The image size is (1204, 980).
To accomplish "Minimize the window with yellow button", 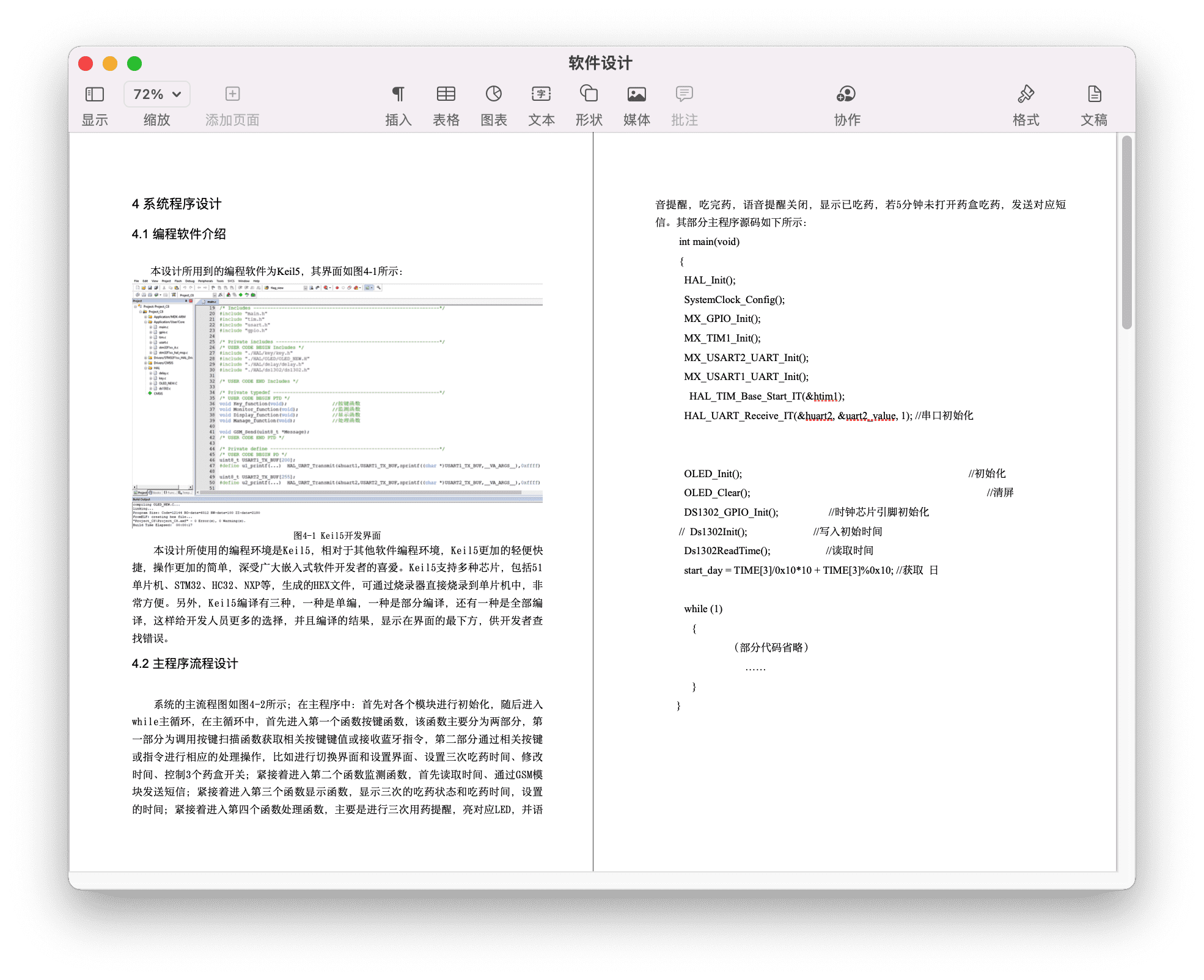I will click(x=110, y=64).
